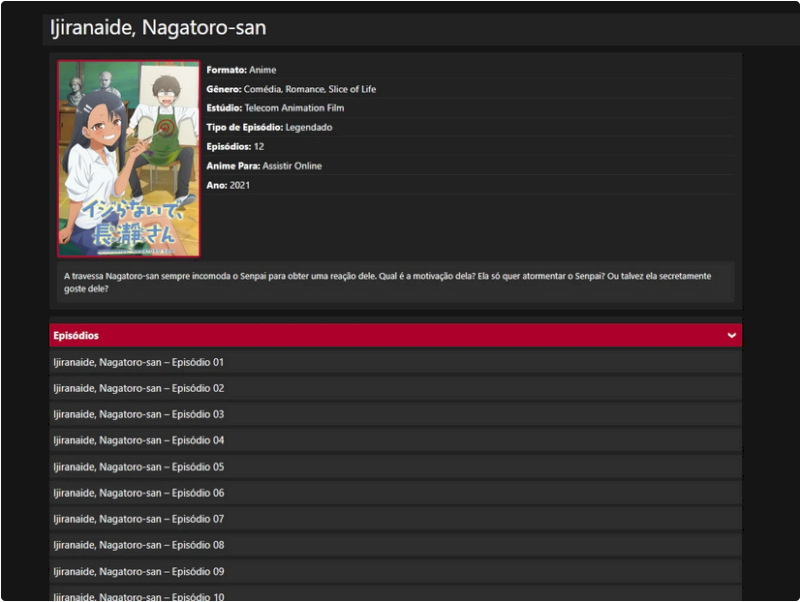Screen dimensions: 800x602
Task: Launch Ijiranaide, Nagatoro-san Episódio 09
Action: point(139,572)
